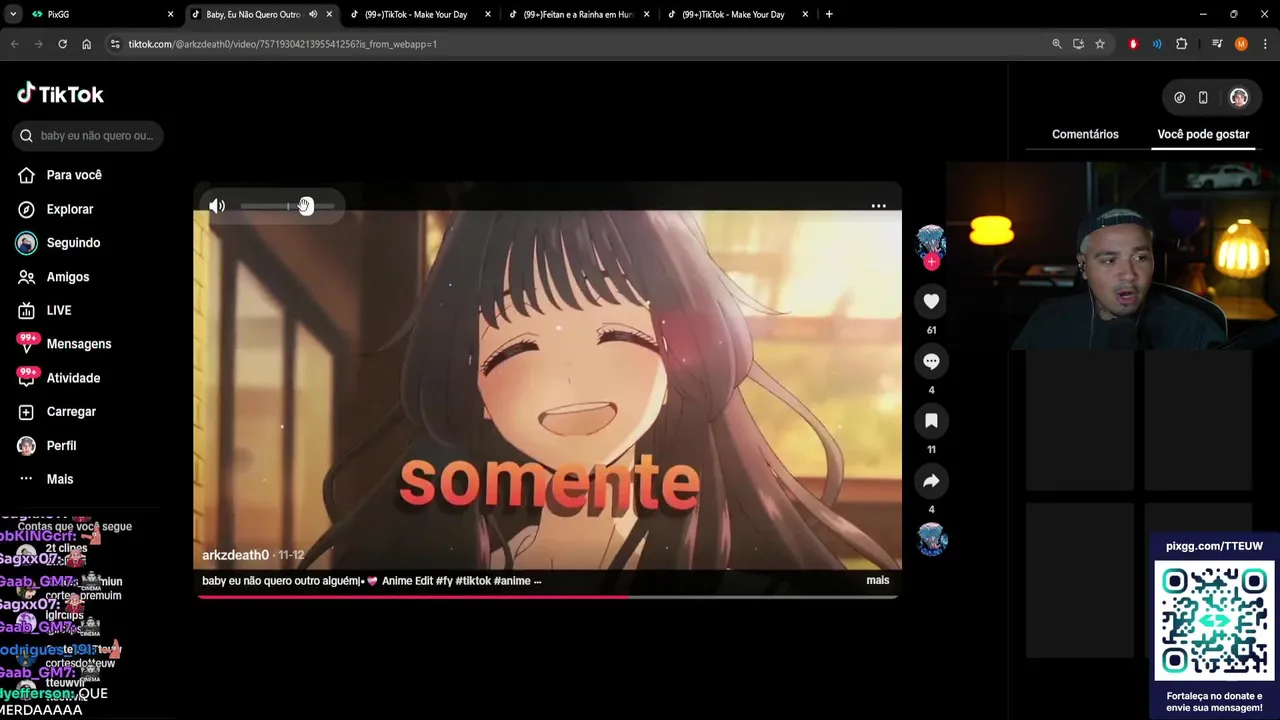
Task: Open Chrome tab search dropdown arrow
Action: click(12, 14)
